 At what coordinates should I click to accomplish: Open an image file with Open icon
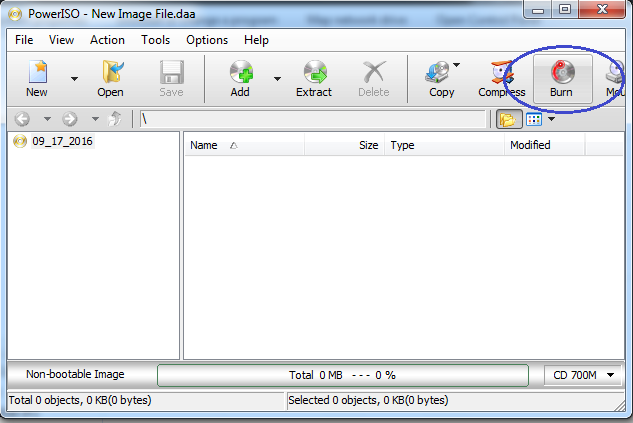pyautogui.click(x=111, y=72)
